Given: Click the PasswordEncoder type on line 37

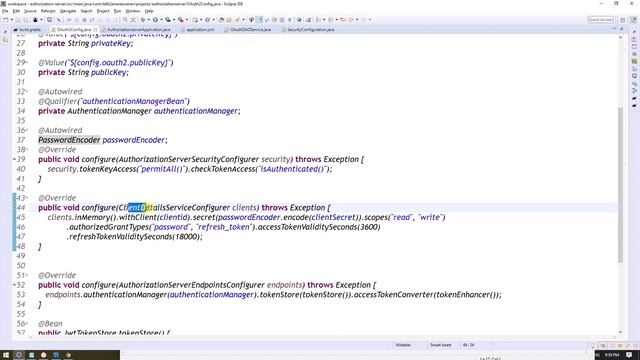Looking at the screenshot, I should [69, 140].
